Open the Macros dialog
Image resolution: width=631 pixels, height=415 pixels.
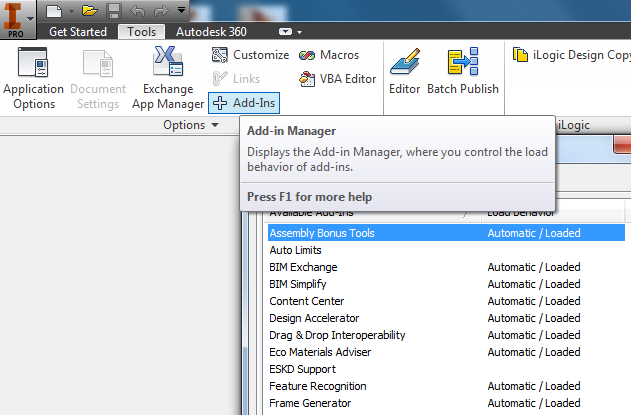[329, 55]
